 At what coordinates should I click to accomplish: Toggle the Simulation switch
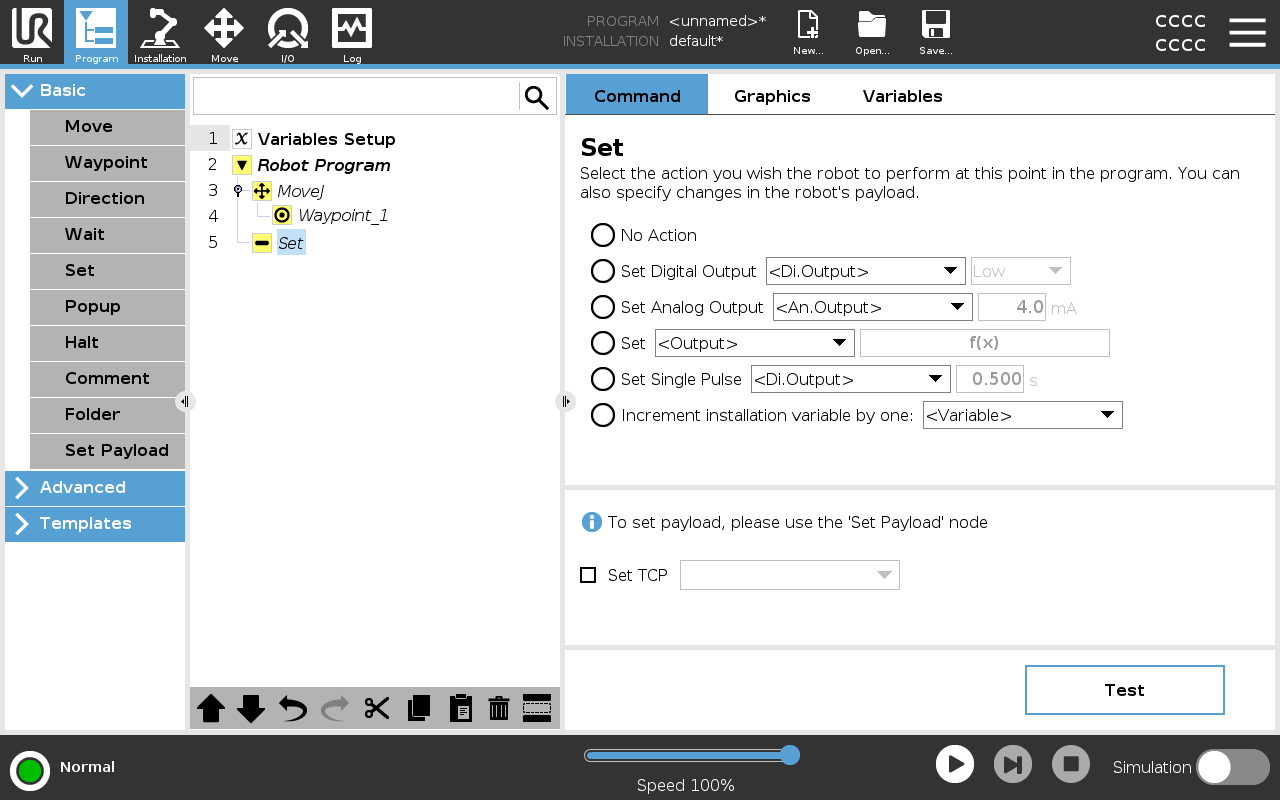[1232, 767]
